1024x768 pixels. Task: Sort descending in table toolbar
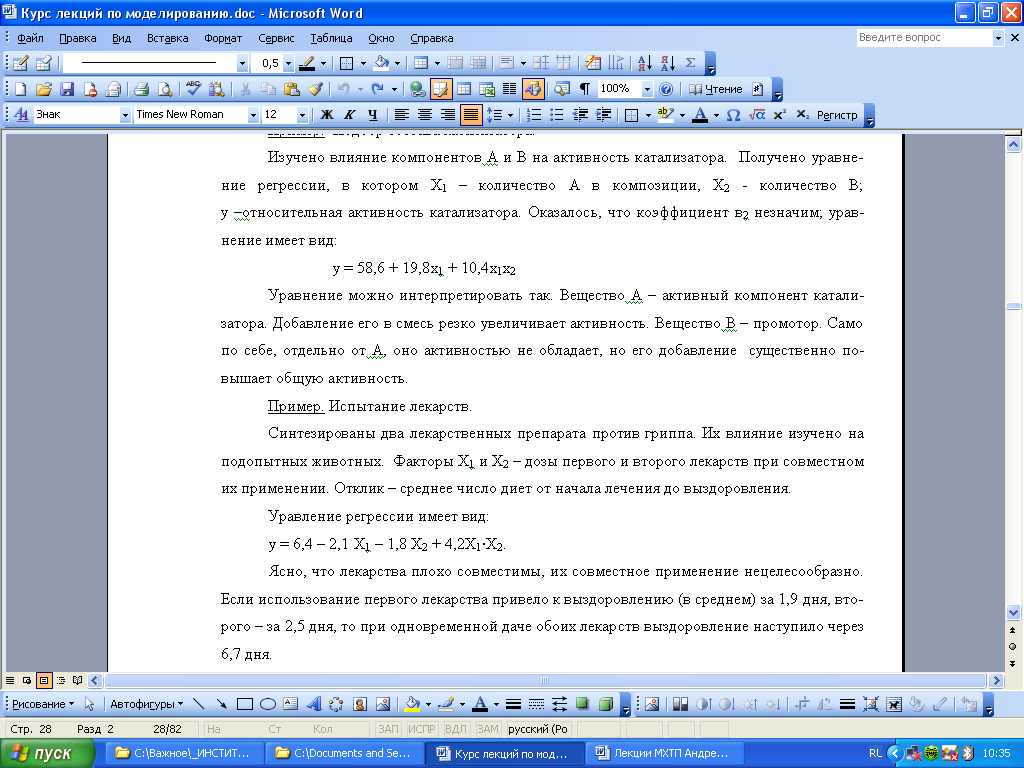[667, 63]
